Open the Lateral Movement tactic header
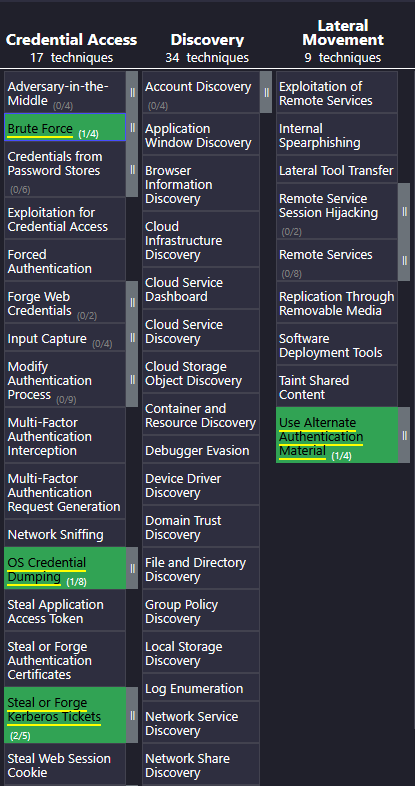This screenshot has width=415, height=786. (343, 33)
